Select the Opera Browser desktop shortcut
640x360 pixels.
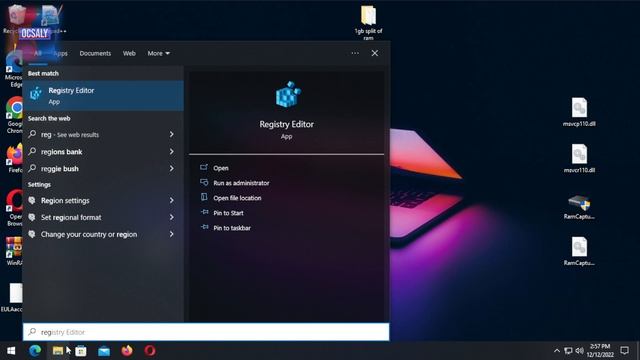[x=15, y=207]
